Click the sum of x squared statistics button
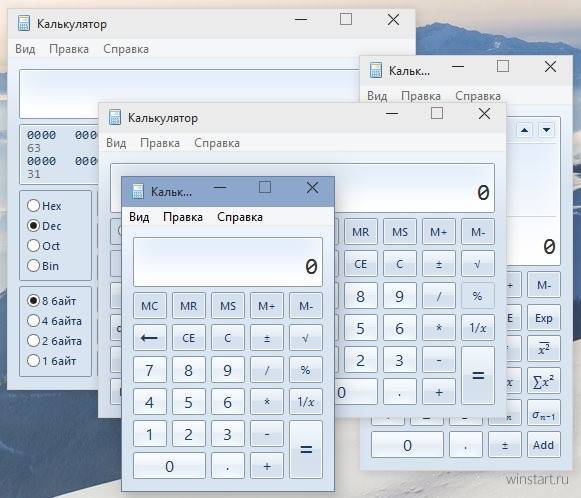Image resolution: width=581 pixels, height=498 pixels. [x=544, y=381]
